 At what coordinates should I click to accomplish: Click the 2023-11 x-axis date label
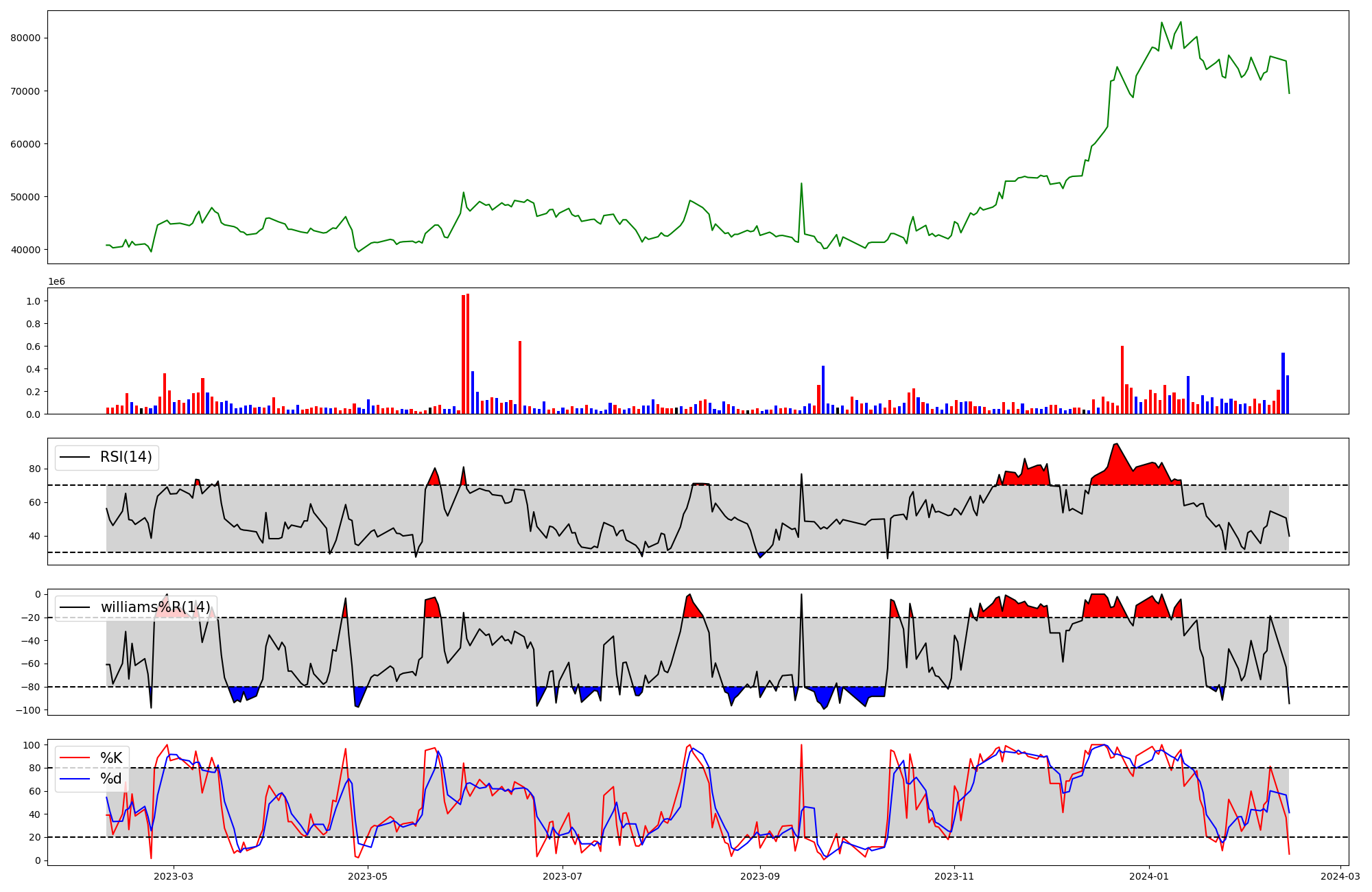tap(954, 876)
